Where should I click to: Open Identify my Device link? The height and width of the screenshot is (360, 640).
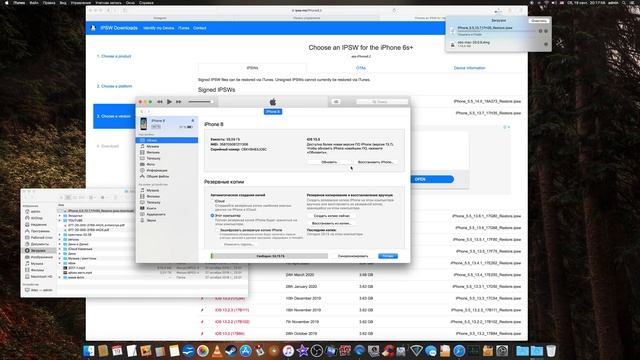tap(159, 28)
